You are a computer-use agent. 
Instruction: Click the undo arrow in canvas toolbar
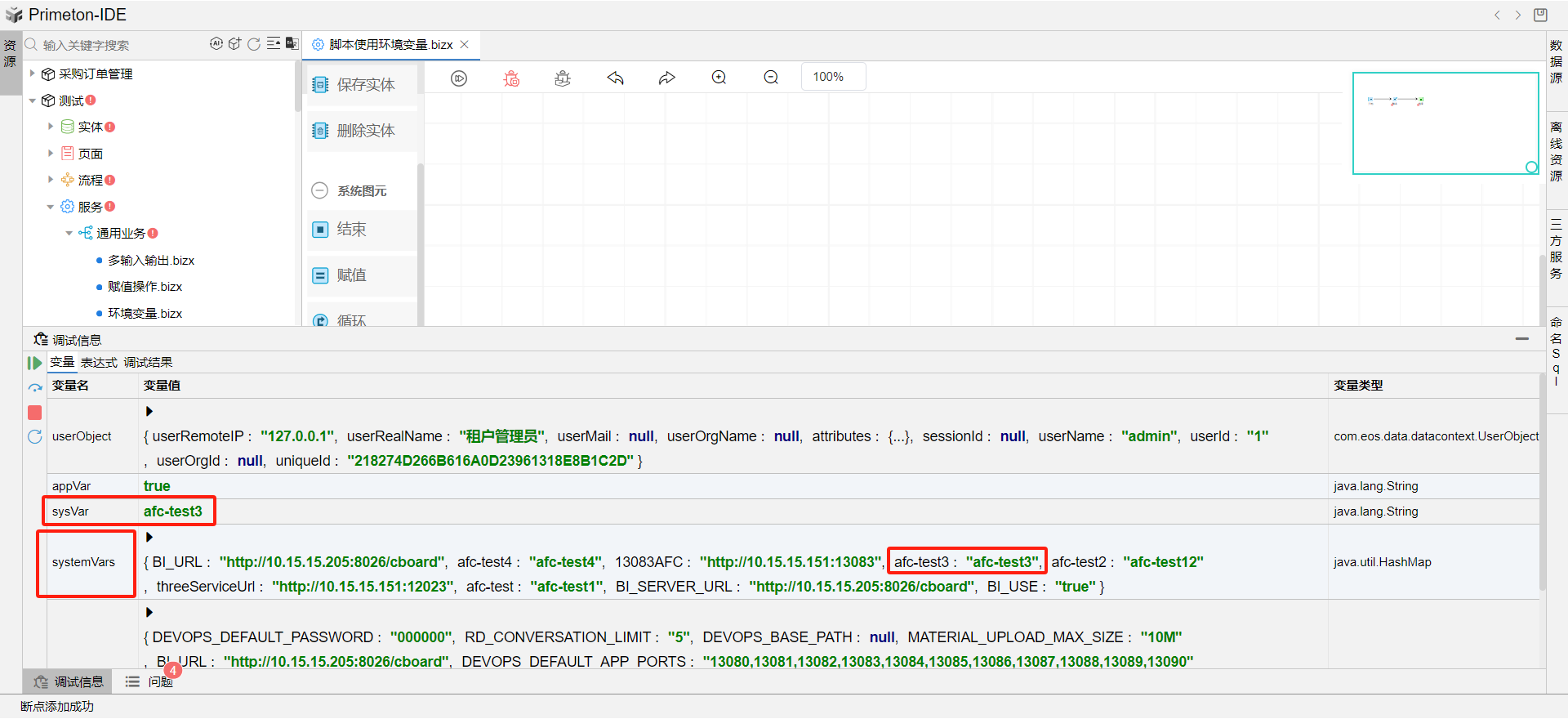(x=615, y=78)
